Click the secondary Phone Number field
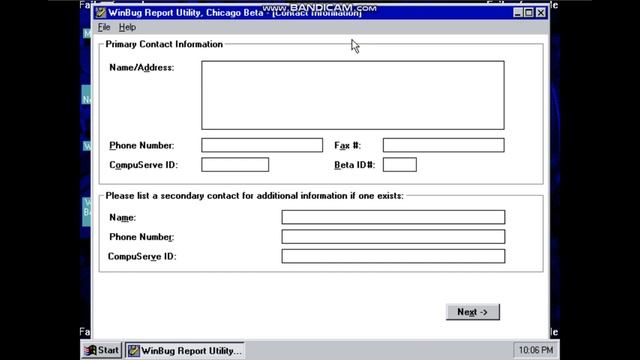Screen dimensions: 640x360 point(393,237)
